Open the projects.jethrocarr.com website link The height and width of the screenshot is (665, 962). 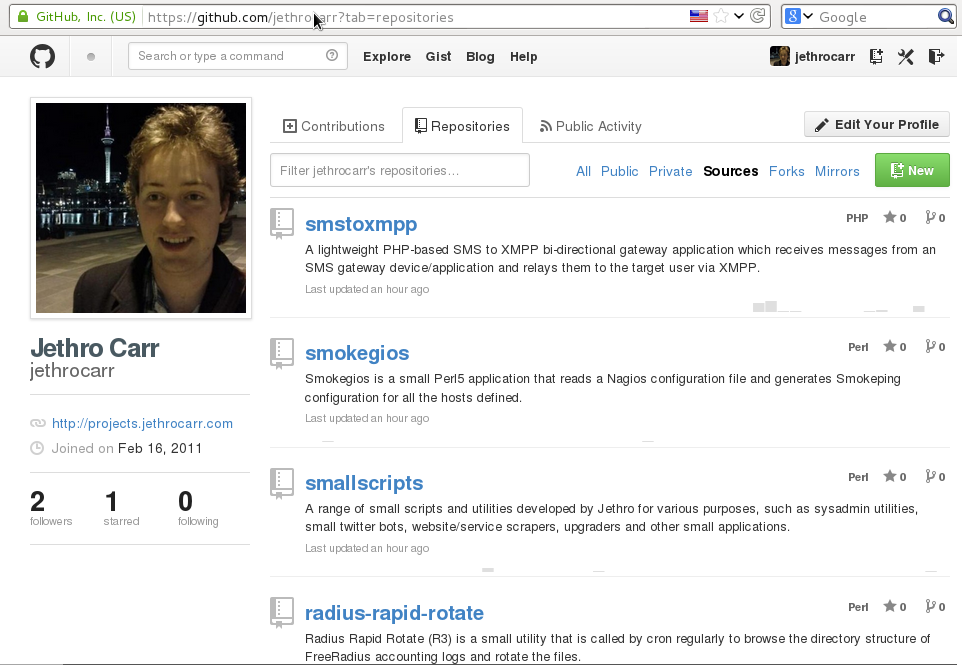(142, 423)
